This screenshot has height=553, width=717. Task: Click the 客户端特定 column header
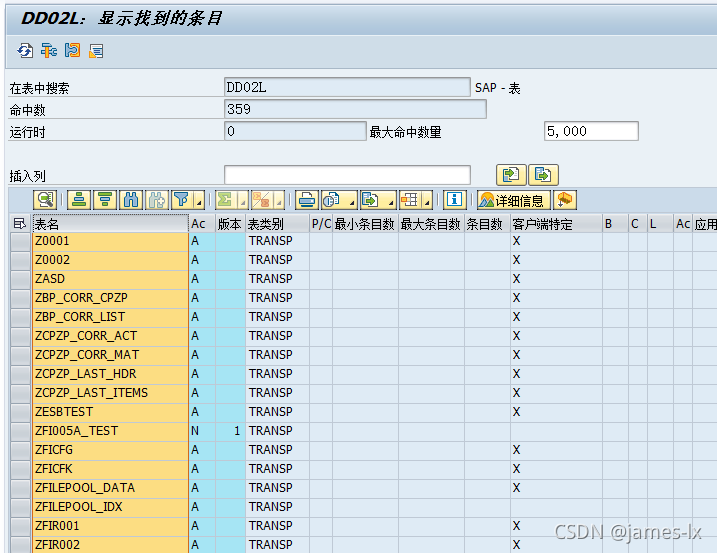point(556,224)
